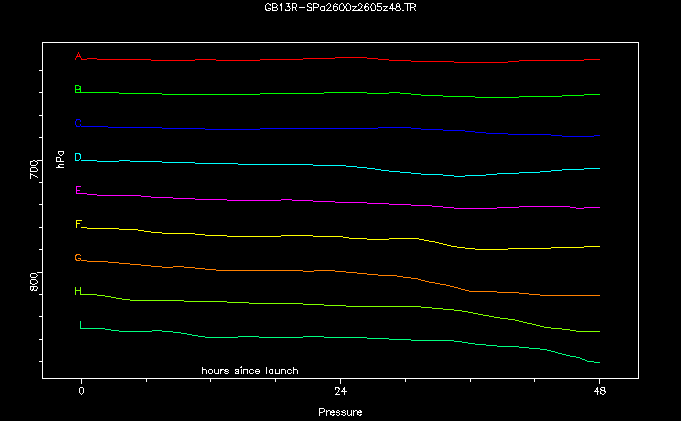This screenshot has width=681, height=421.
Task: Click the 'hours since launch' axis text
Action: click(x=249, y=370)
